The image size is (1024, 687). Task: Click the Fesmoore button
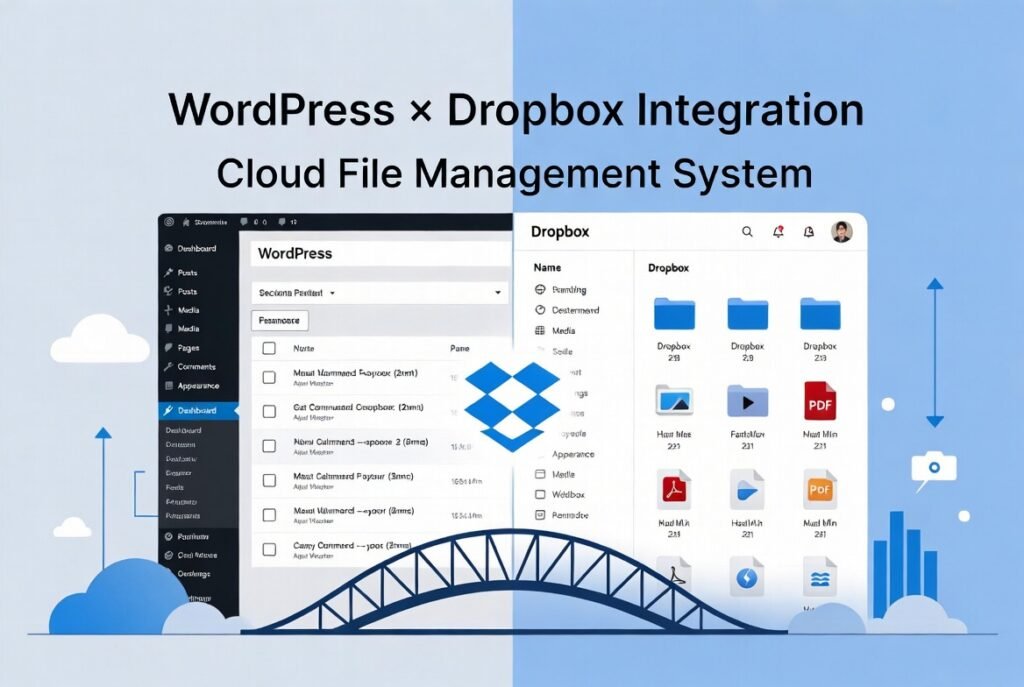point(280,321)
